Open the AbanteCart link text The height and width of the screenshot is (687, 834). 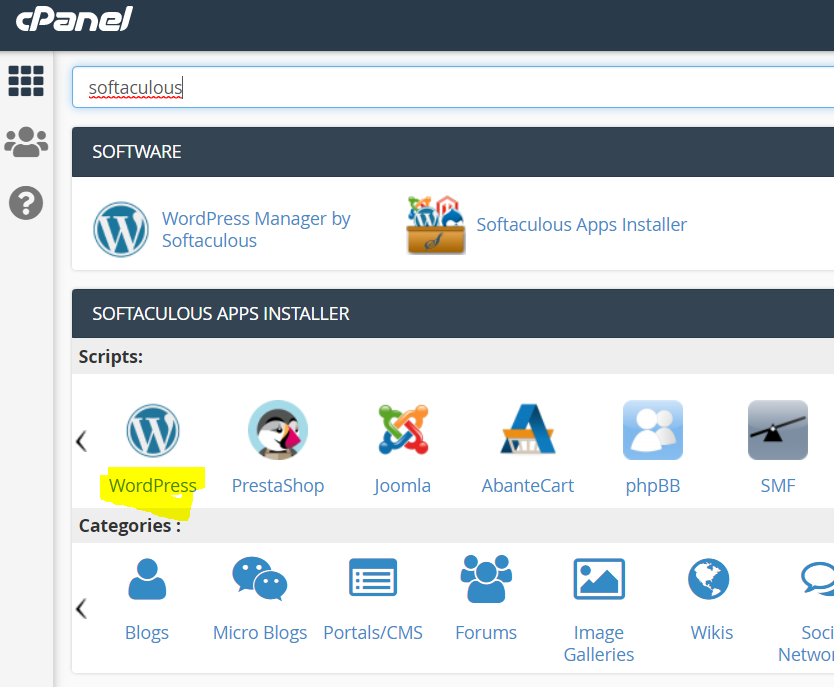tap(528, 485)
